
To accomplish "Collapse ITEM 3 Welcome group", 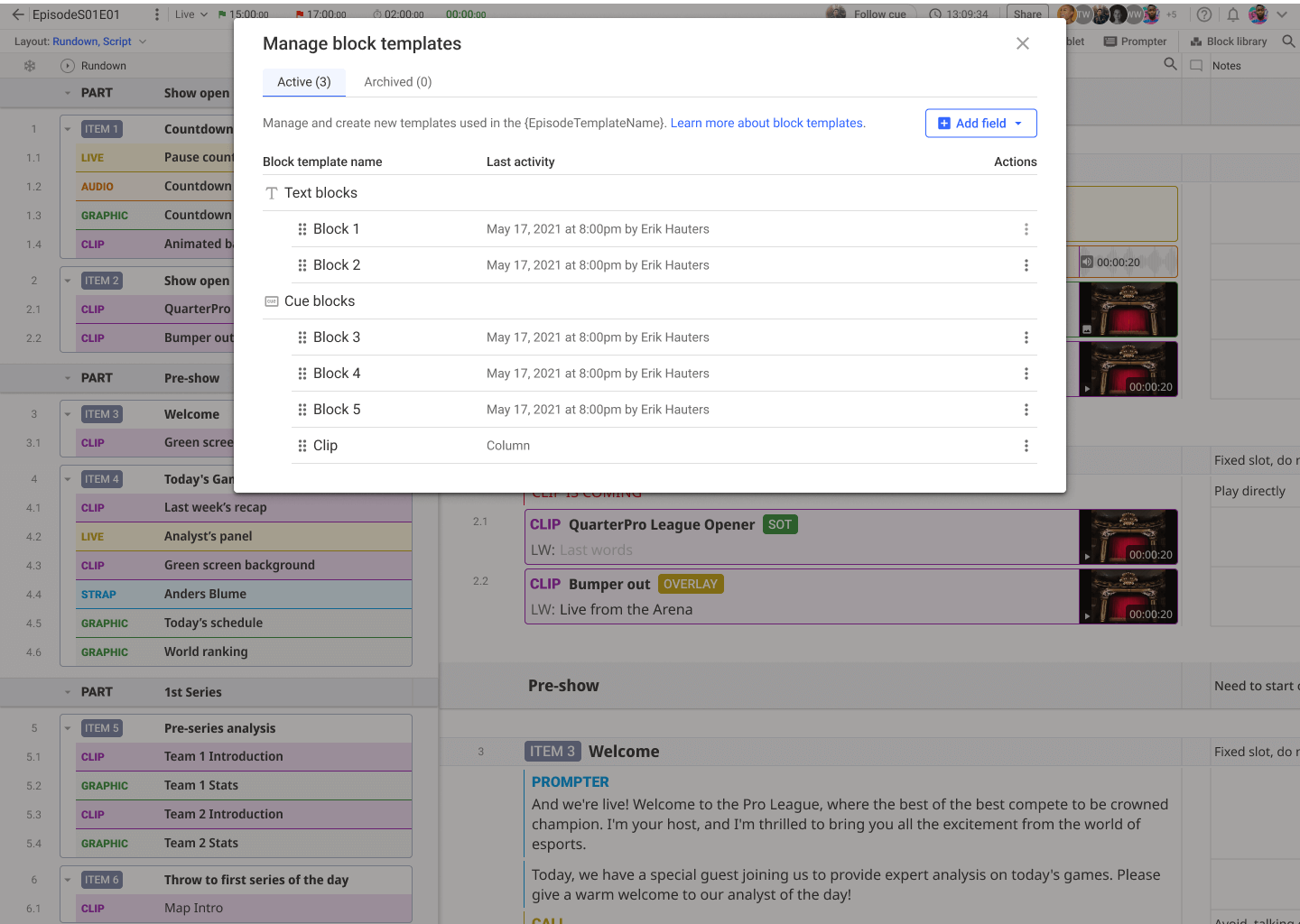I will point(68,414).
